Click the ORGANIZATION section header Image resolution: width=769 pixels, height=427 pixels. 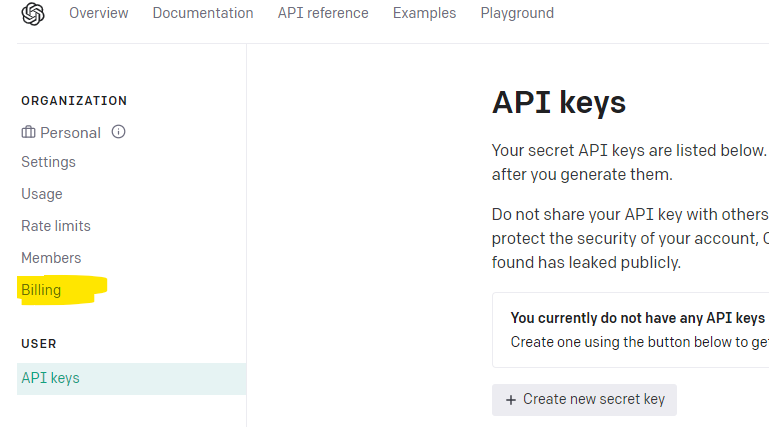pyautogui.click(x=74, y=101)
